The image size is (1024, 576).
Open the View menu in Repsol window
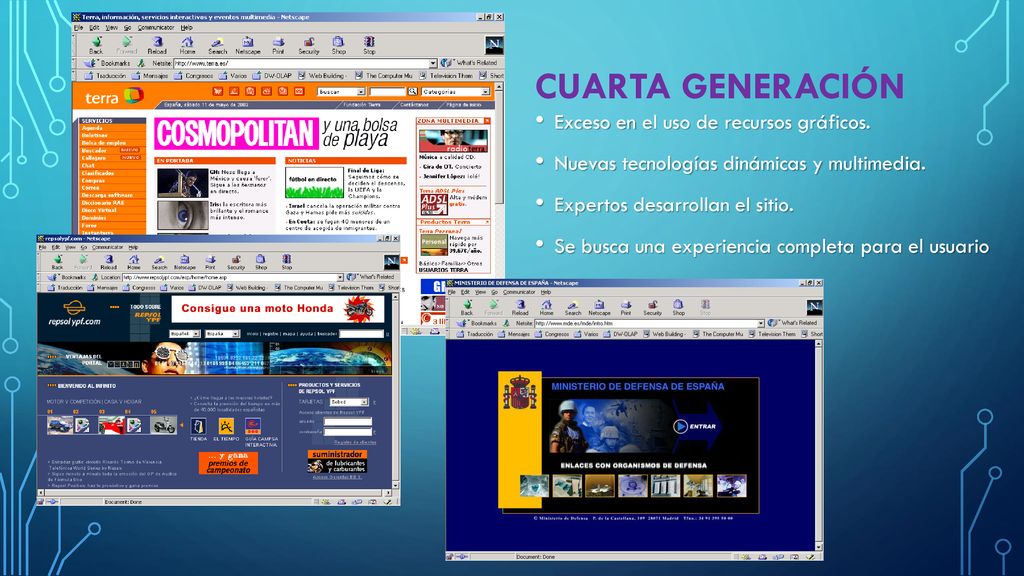(x=70, y=248)
